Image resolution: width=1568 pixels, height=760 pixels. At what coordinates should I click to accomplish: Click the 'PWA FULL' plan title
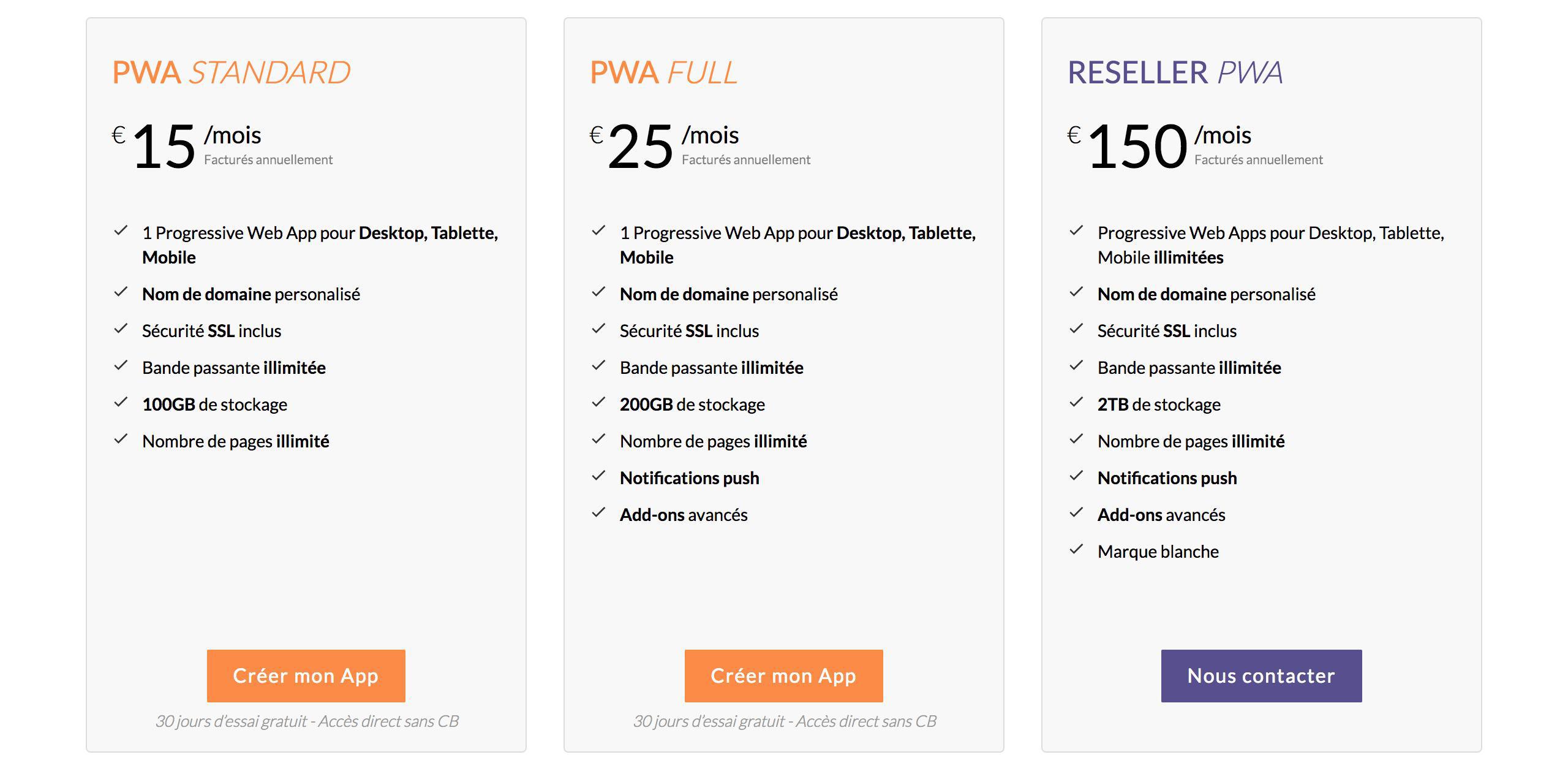coord(664,72)
